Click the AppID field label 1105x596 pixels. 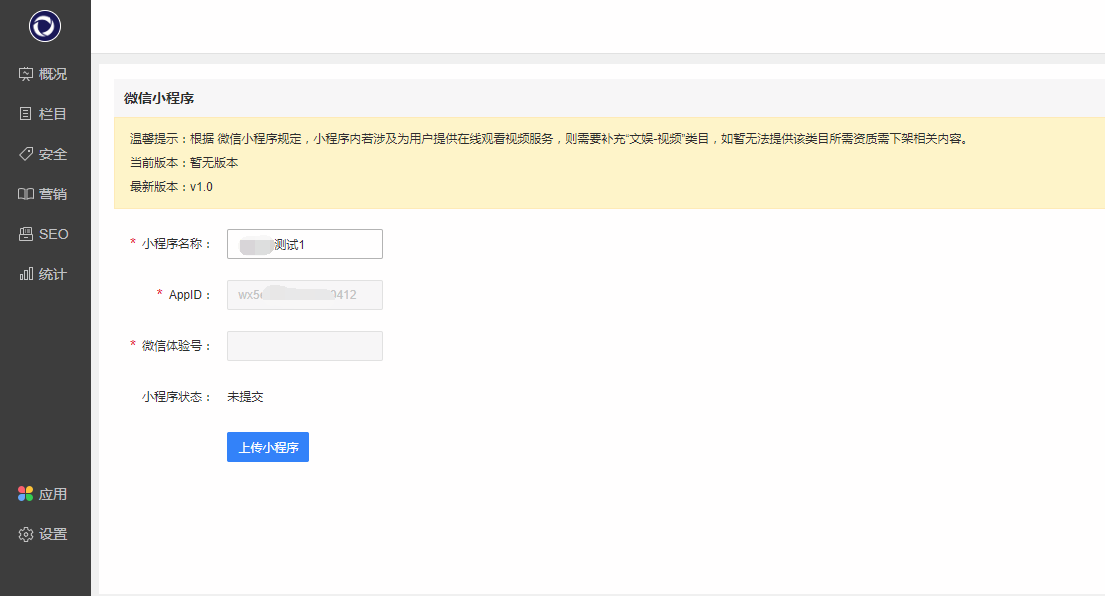[189, 294]
